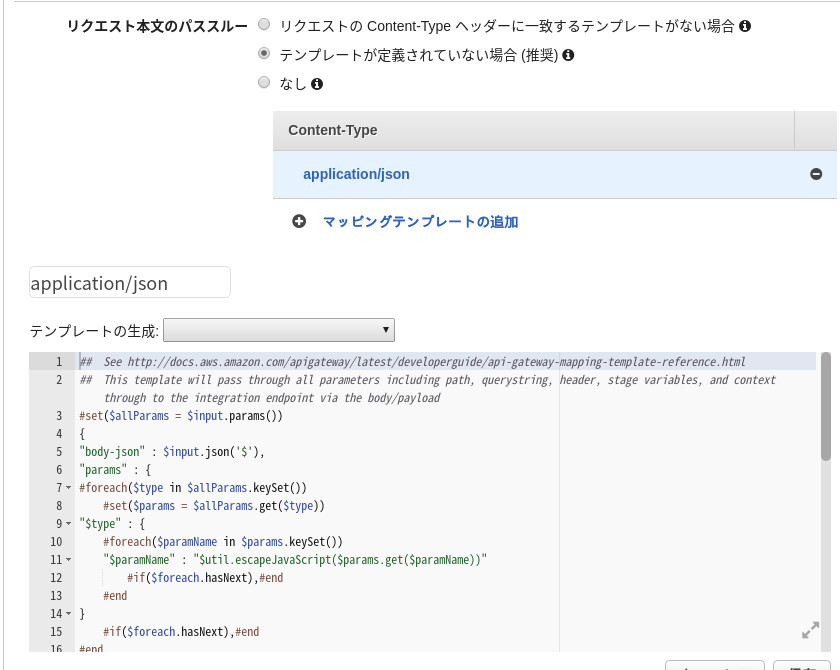This screenshot has width=840, height=670.
Task: Click the application/json template name input field
Action: click(130, 282)
